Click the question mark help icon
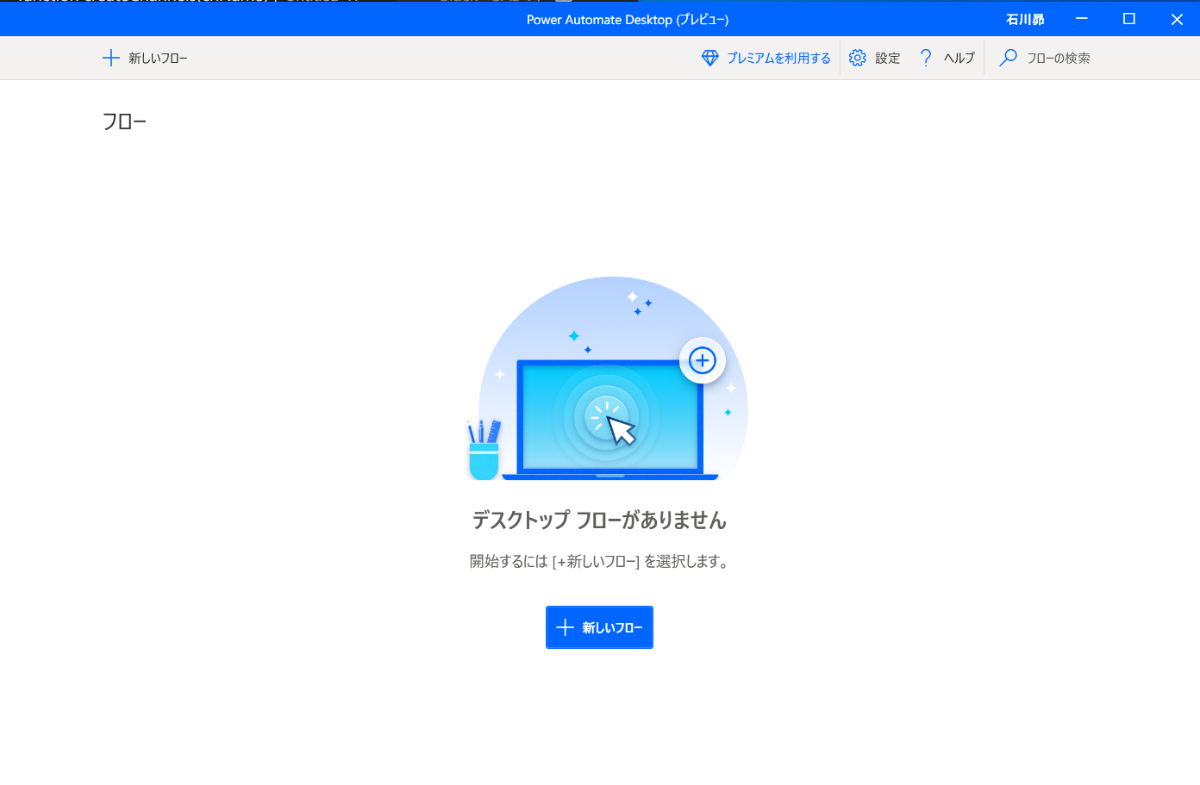The width and height of the screenshot is (1200, 785). (926, 58)
